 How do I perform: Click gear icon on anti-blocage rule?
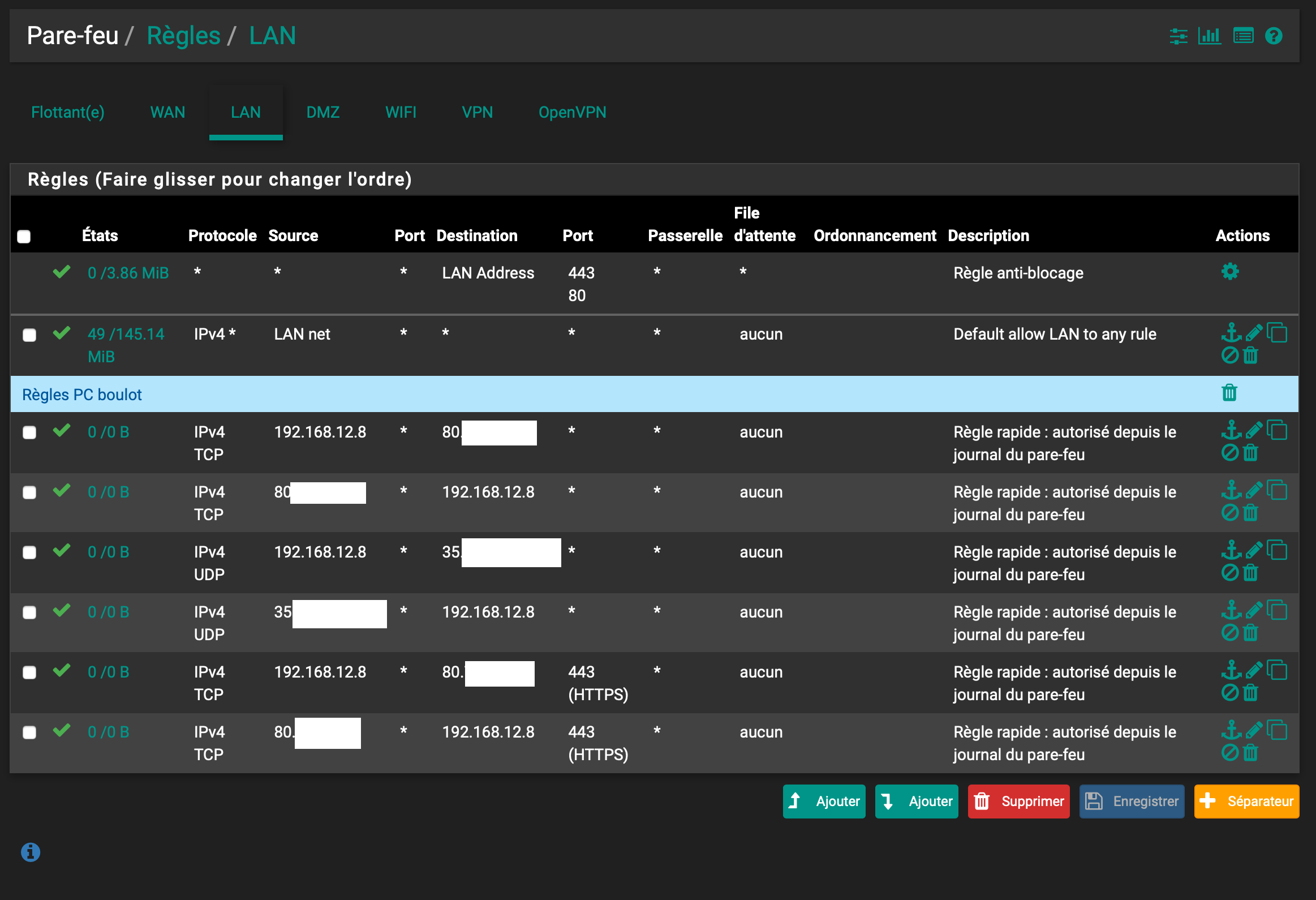[x=1229, y=272]
